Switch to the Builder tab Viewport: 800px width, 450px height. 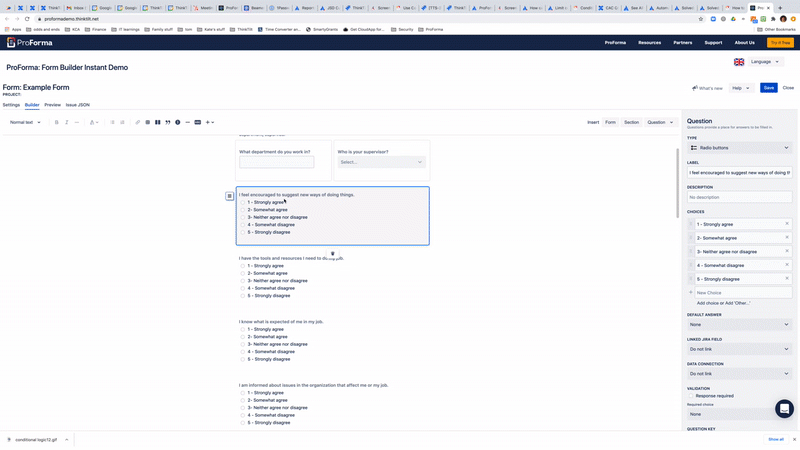[32, 105]
